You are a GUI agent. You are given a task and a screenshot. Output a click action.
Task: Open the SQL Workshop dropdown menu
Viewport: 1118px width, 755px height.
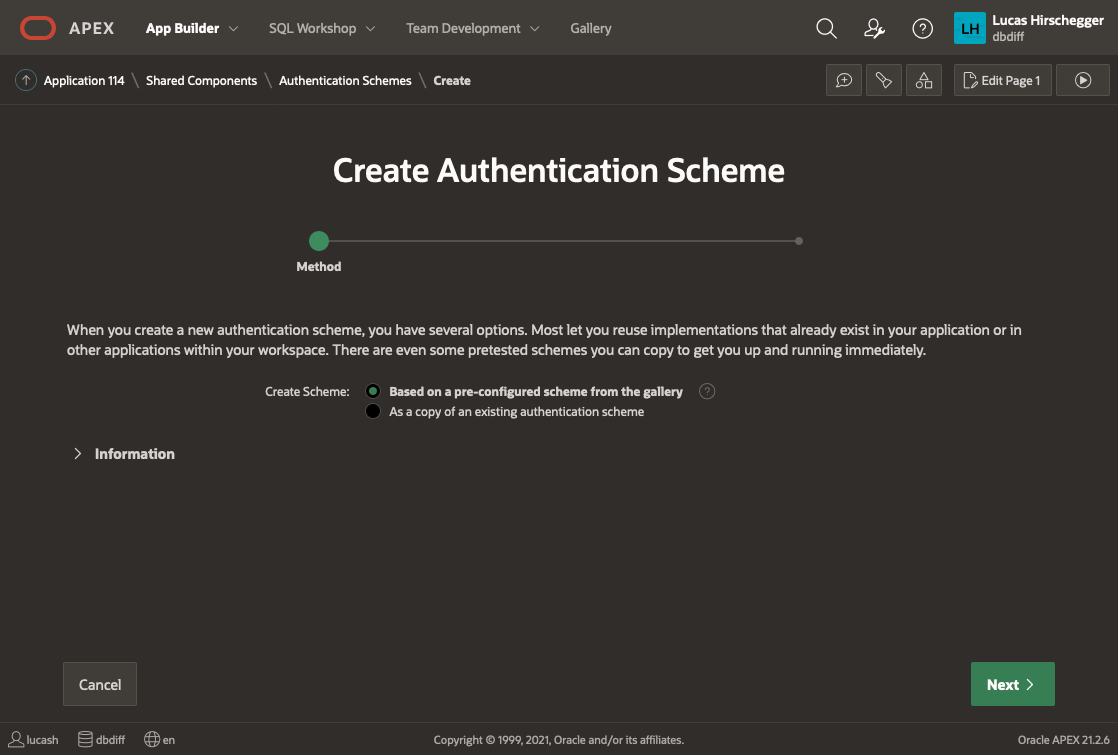[321, 28]
